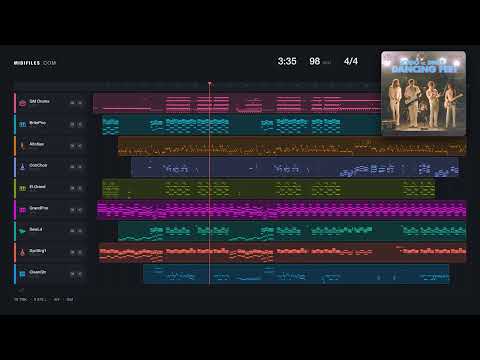Select the GrandPno track name
The height and width of the screenshot is (360, 480).
tap(39, 208)
